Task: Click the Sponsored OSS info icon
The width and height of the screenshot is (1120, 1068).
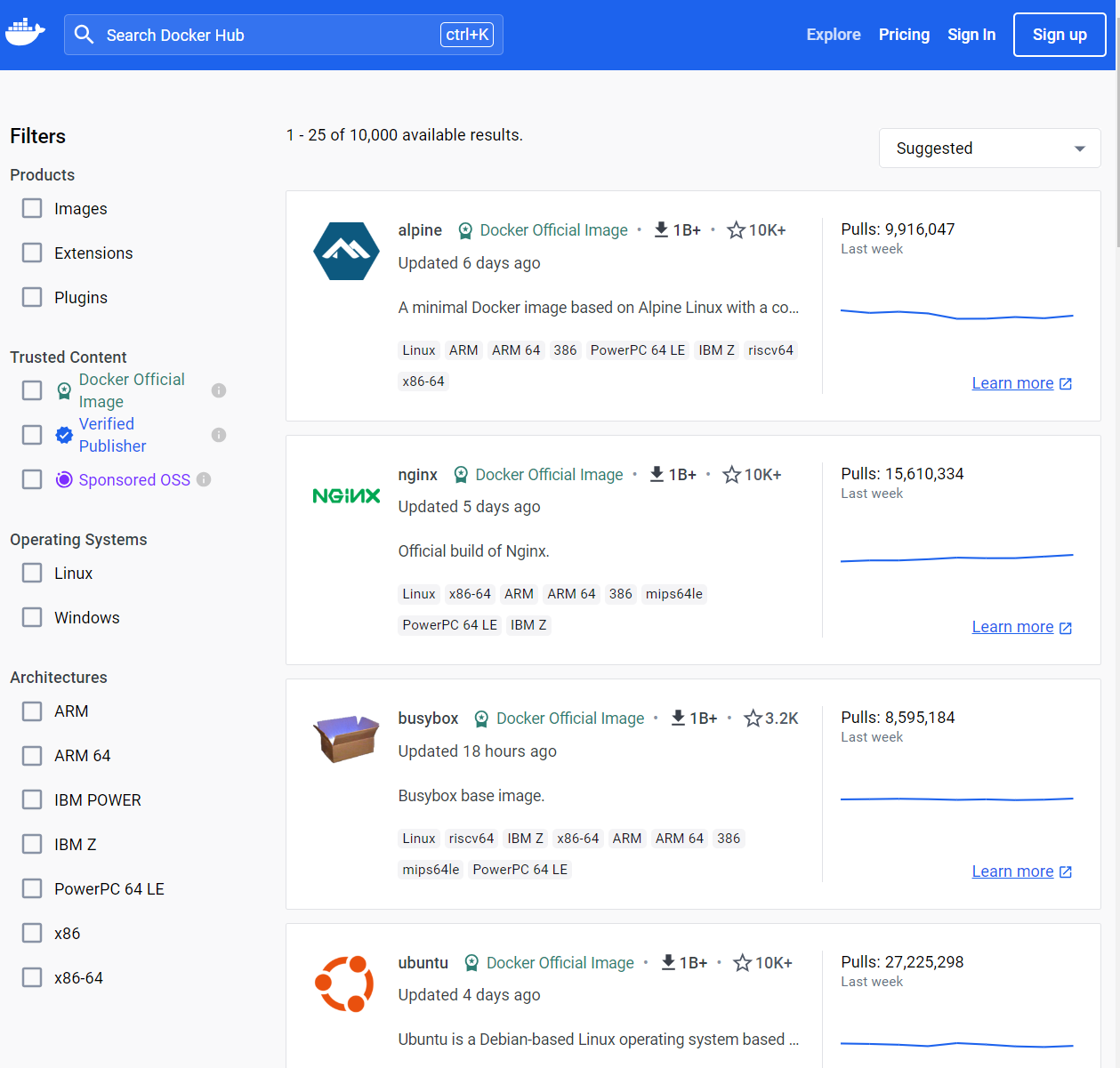Action: click(204, 479)
